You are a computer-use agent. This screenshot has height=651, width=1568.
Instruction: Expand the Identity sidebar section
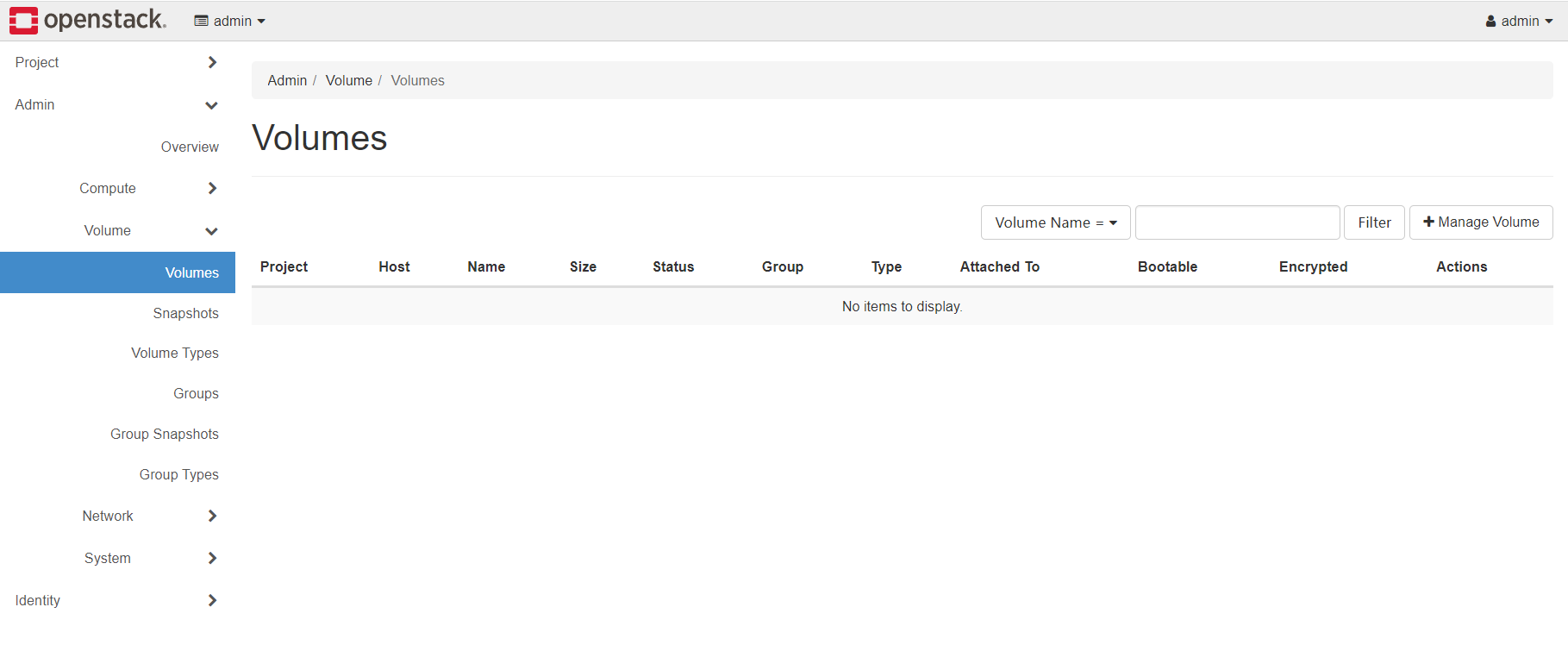coord(117,600)
